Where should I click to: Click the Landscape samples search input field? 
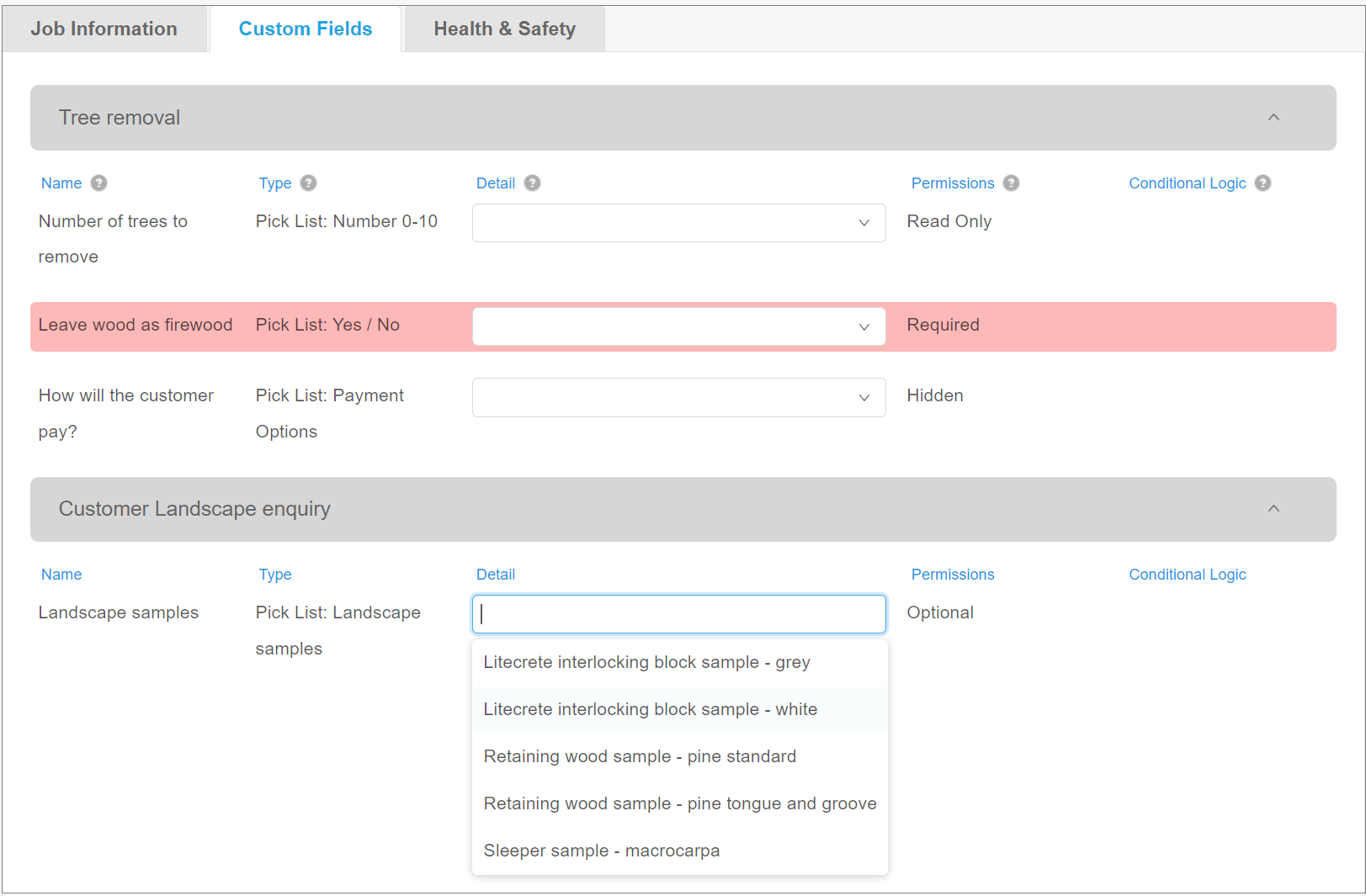click(x=678, y=613)
